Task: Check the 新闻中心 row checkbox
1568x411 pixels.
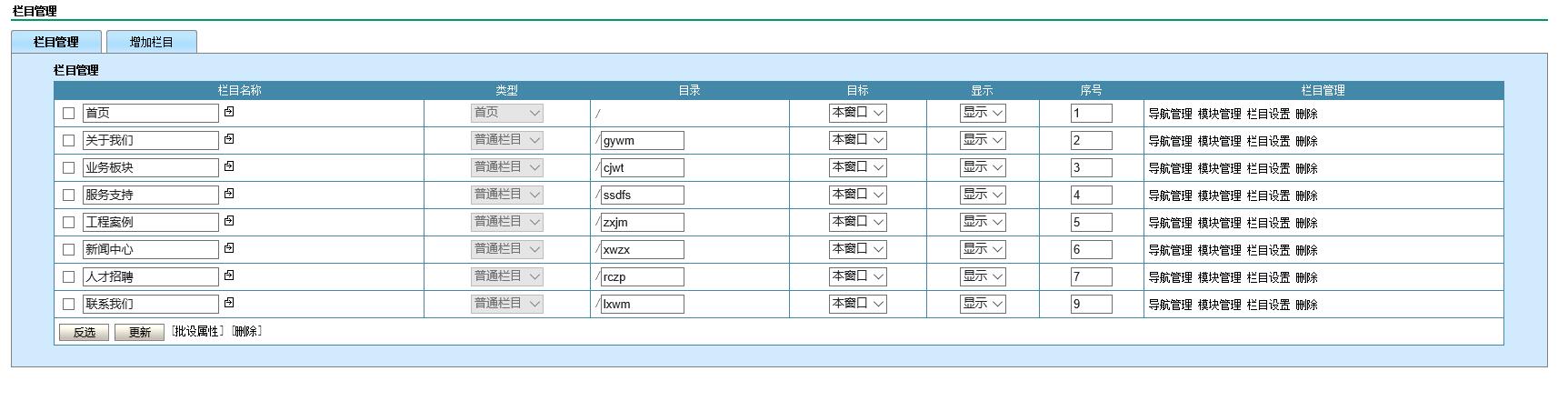Action: pos(68,249)
